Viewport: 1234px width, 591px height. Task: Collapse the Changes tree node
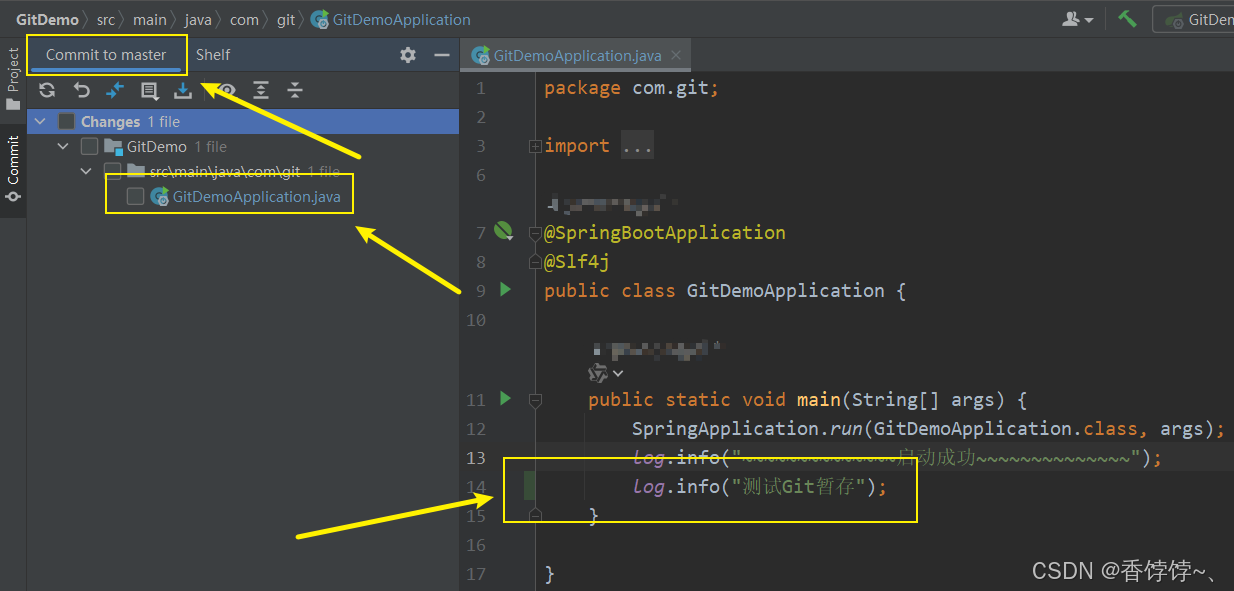pyautogui.click(x=39, y=121)
